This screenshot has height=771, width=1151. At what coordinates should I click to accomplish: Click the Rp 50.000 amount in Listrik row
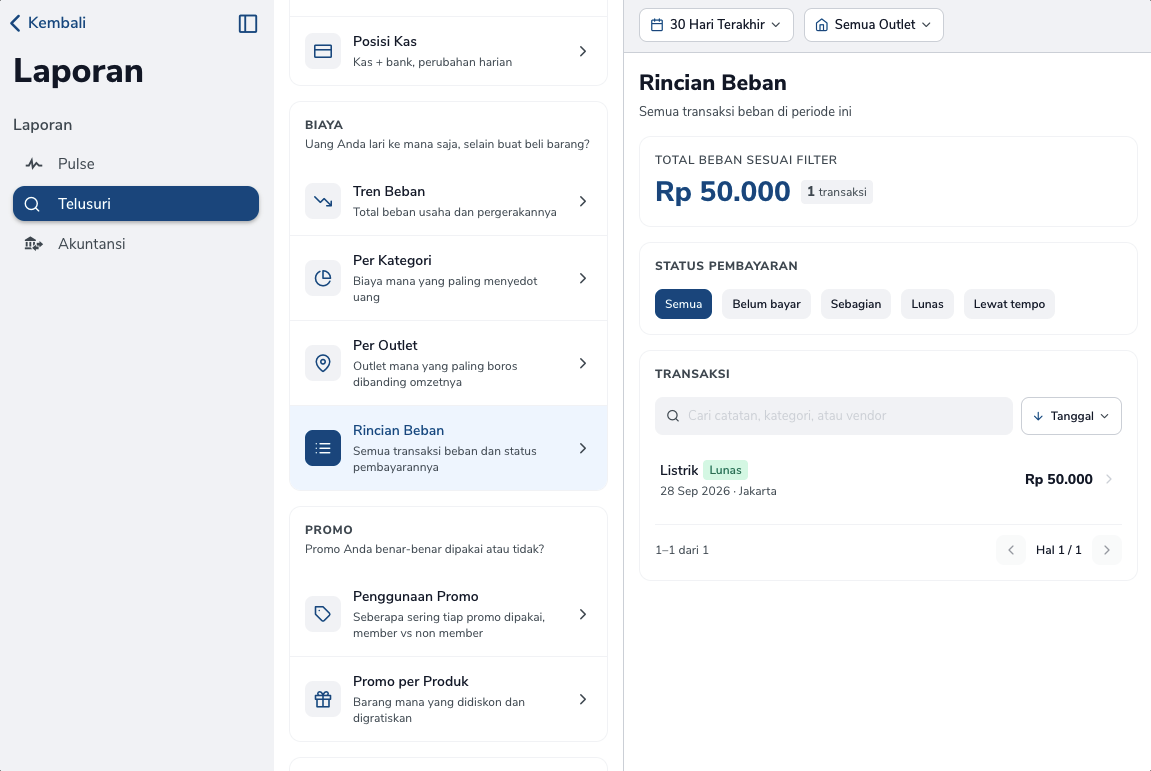point(1059,479)
